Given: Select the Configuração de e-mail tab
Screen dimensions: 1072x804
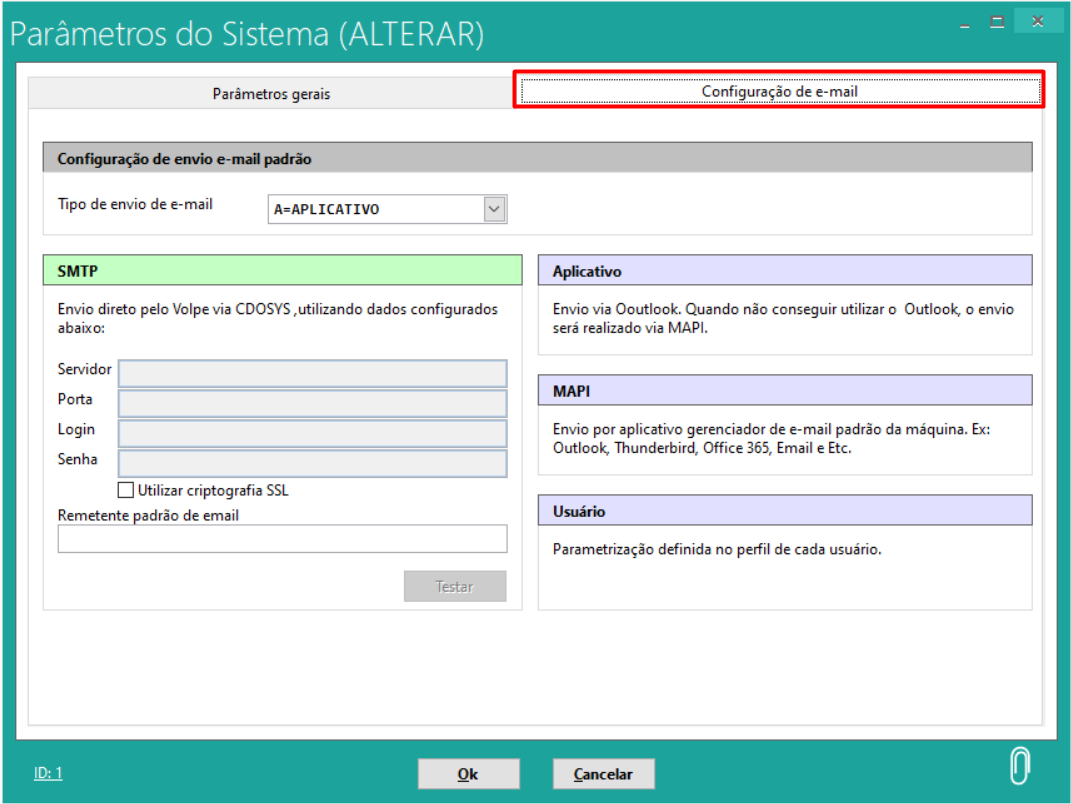Looking at the screenshot, I should coord(779,91).
